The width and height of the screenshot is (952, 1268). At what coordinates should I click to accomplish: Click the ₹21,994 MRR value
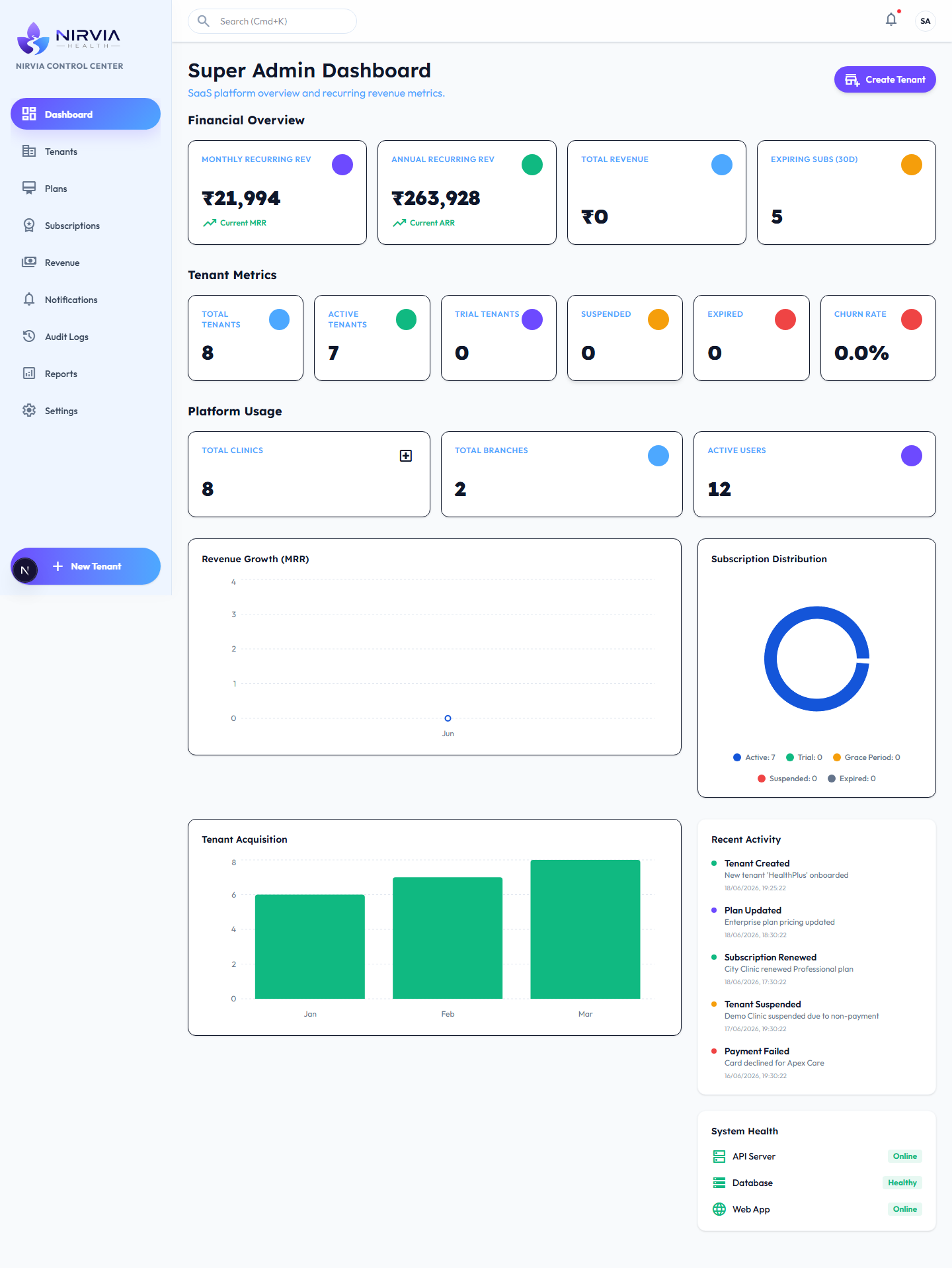point(241,198)
